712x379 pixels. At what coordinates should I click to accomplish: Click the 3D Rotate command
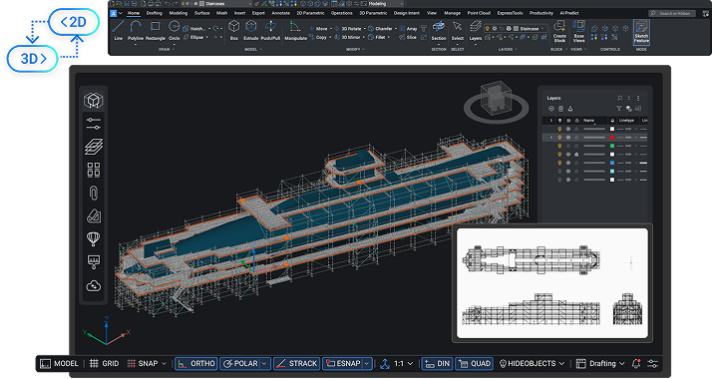(348, 29)
